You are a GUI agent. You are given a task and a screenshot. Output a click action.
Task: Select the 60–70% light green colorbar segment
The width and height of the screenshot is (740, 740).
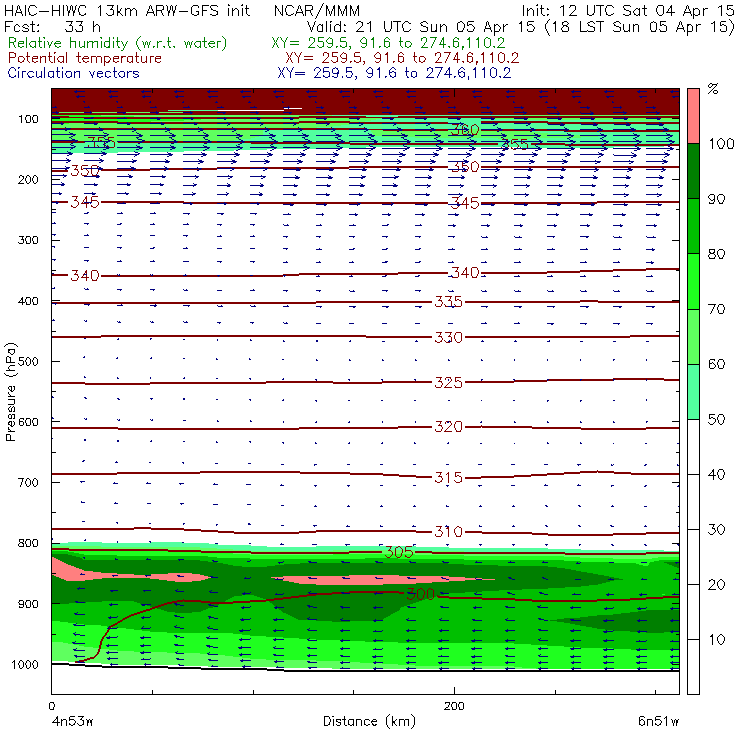coord(693,336)
